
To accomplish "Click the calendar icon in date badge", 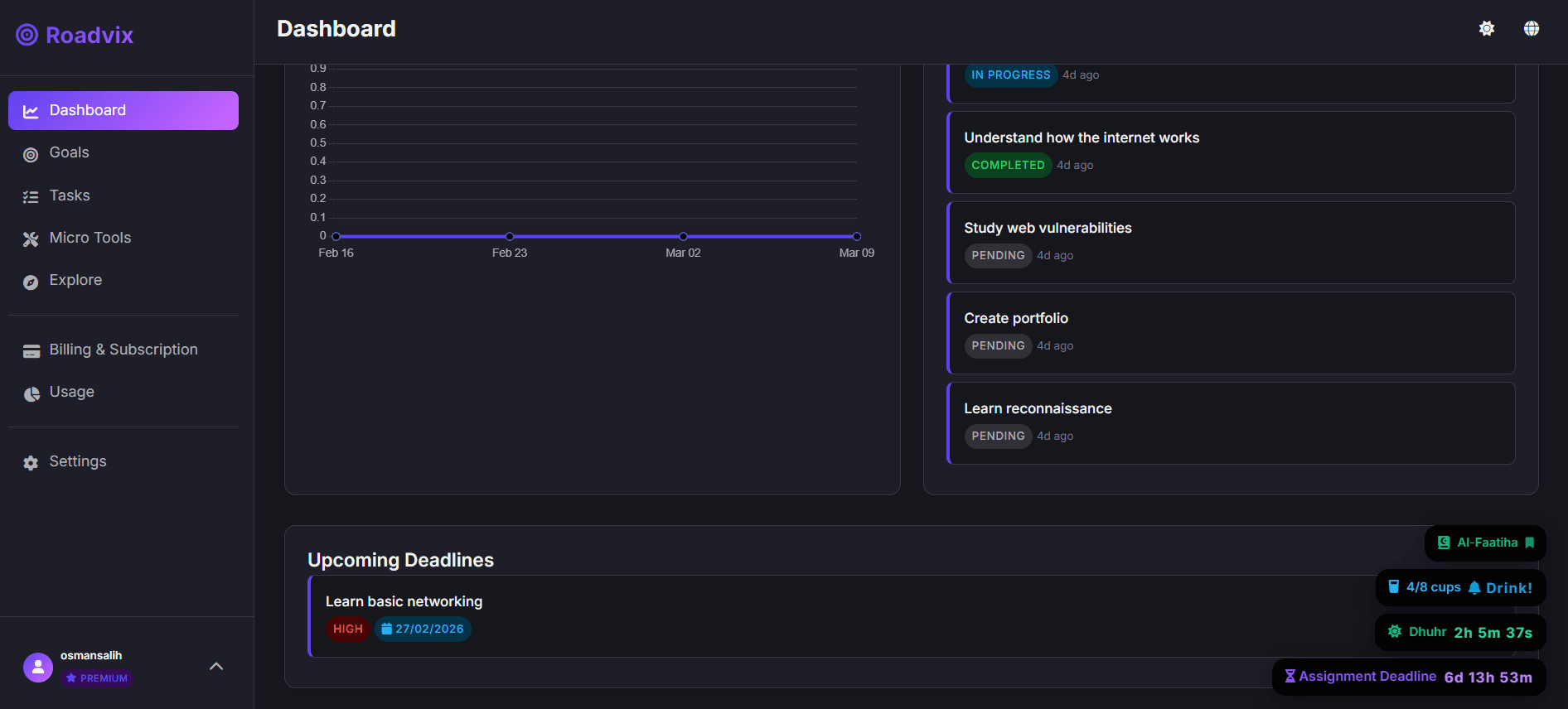I will (x=386, y=629).
